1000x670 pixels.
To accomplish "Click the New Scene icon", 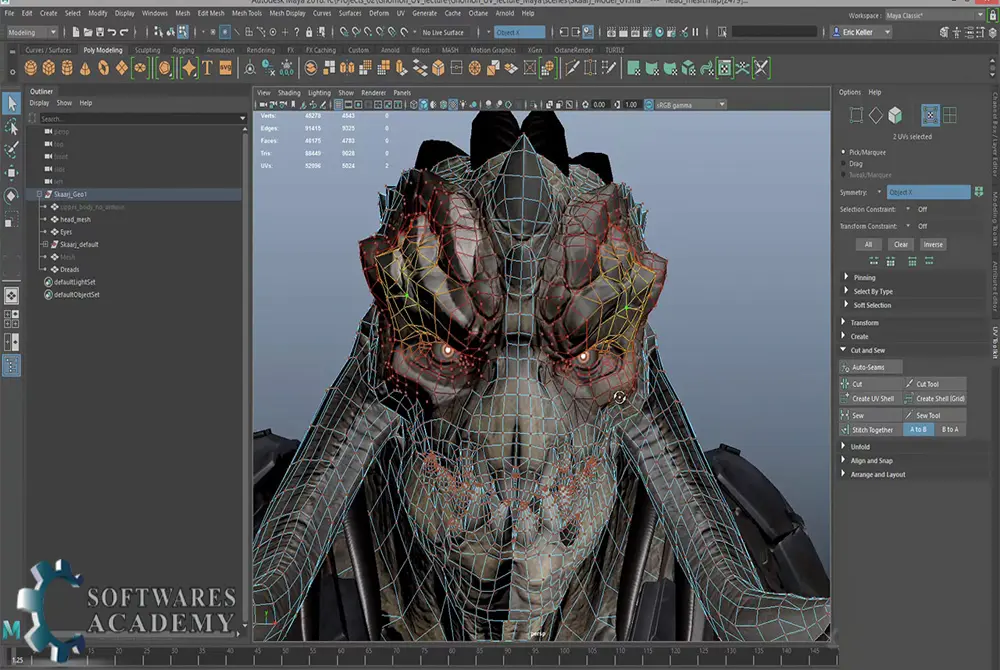I will (x=76, y=32).
